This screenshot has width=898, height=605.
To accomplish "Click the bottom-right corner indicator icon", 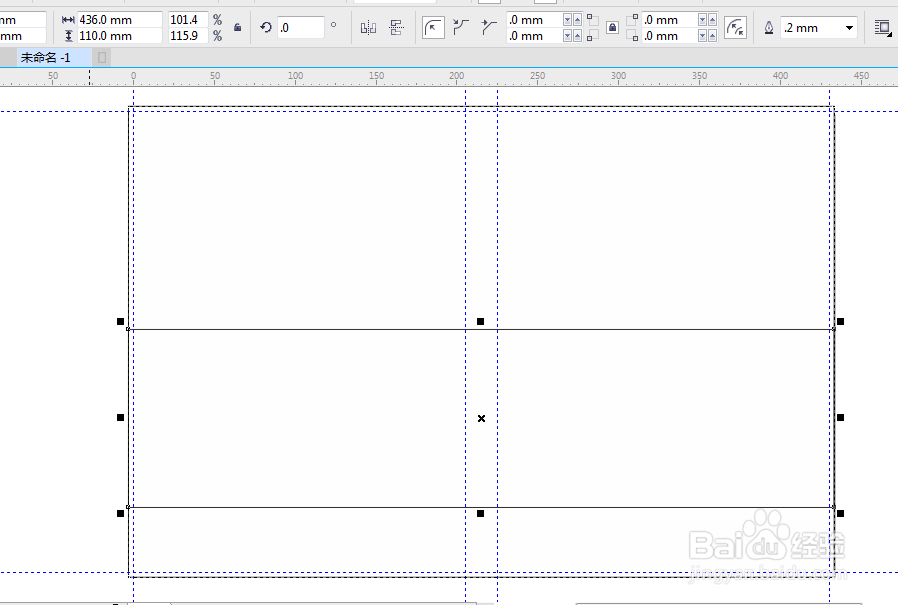I will coord(632,36).
